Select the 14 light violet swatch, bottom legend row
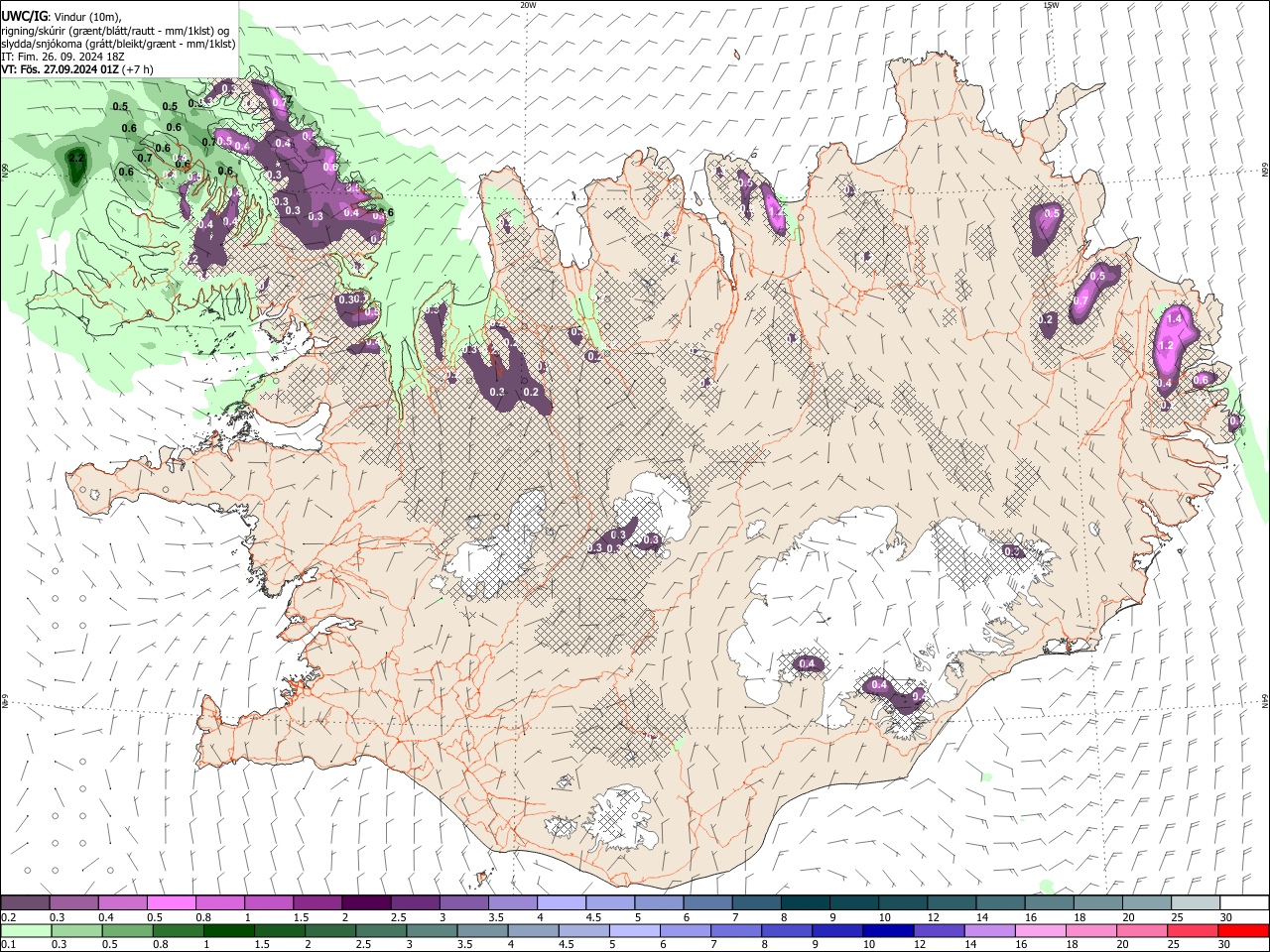Viewport: 1270px width, 952px height. point(988,930)
